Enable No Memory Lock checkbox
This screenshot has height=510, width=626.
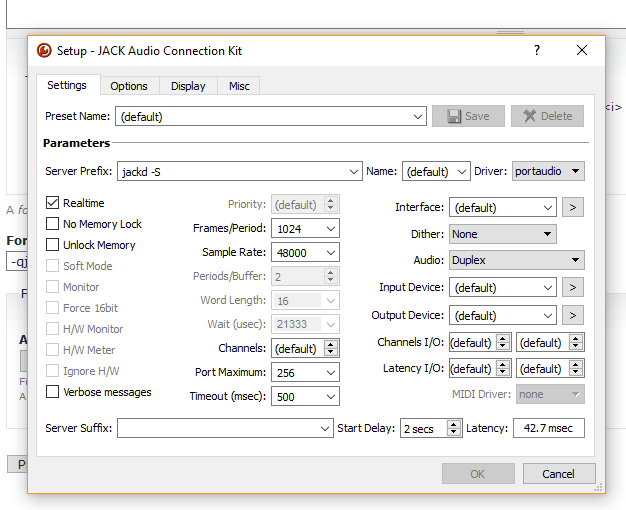tap(52, 224)
